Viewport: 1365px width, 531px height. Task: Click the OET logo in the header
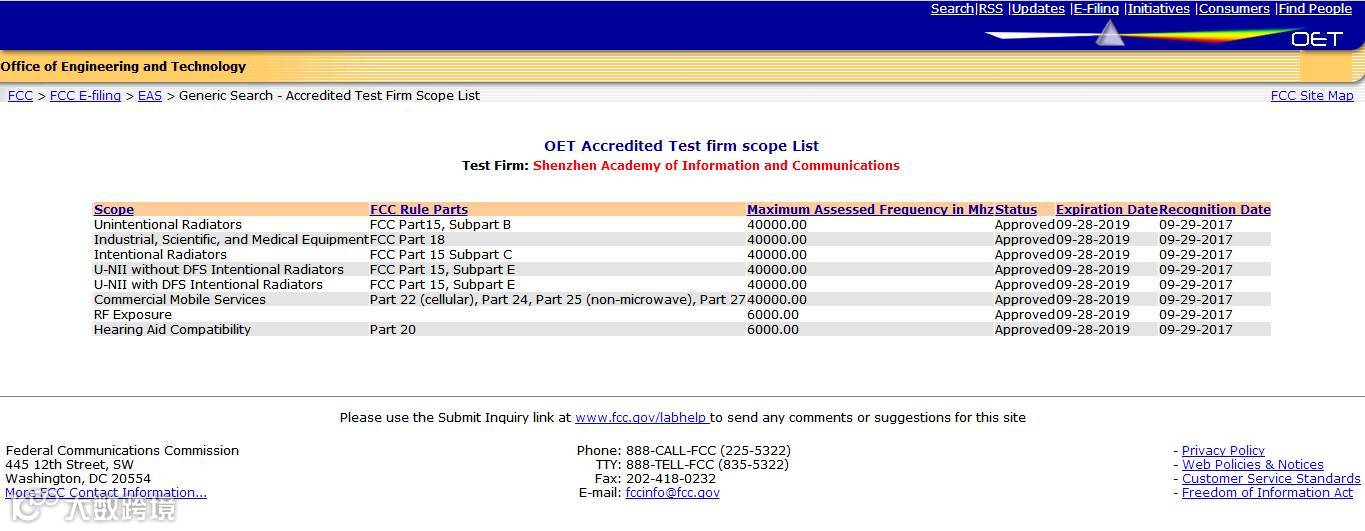coord(1316,39)
